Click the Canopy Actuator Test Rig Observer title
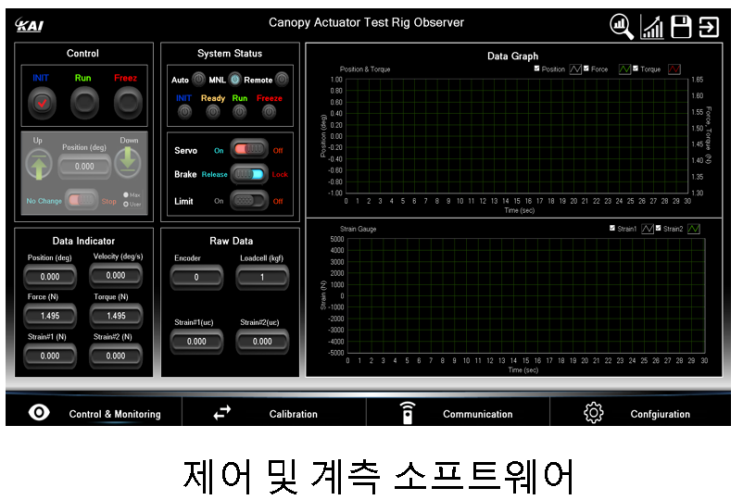 366,22
